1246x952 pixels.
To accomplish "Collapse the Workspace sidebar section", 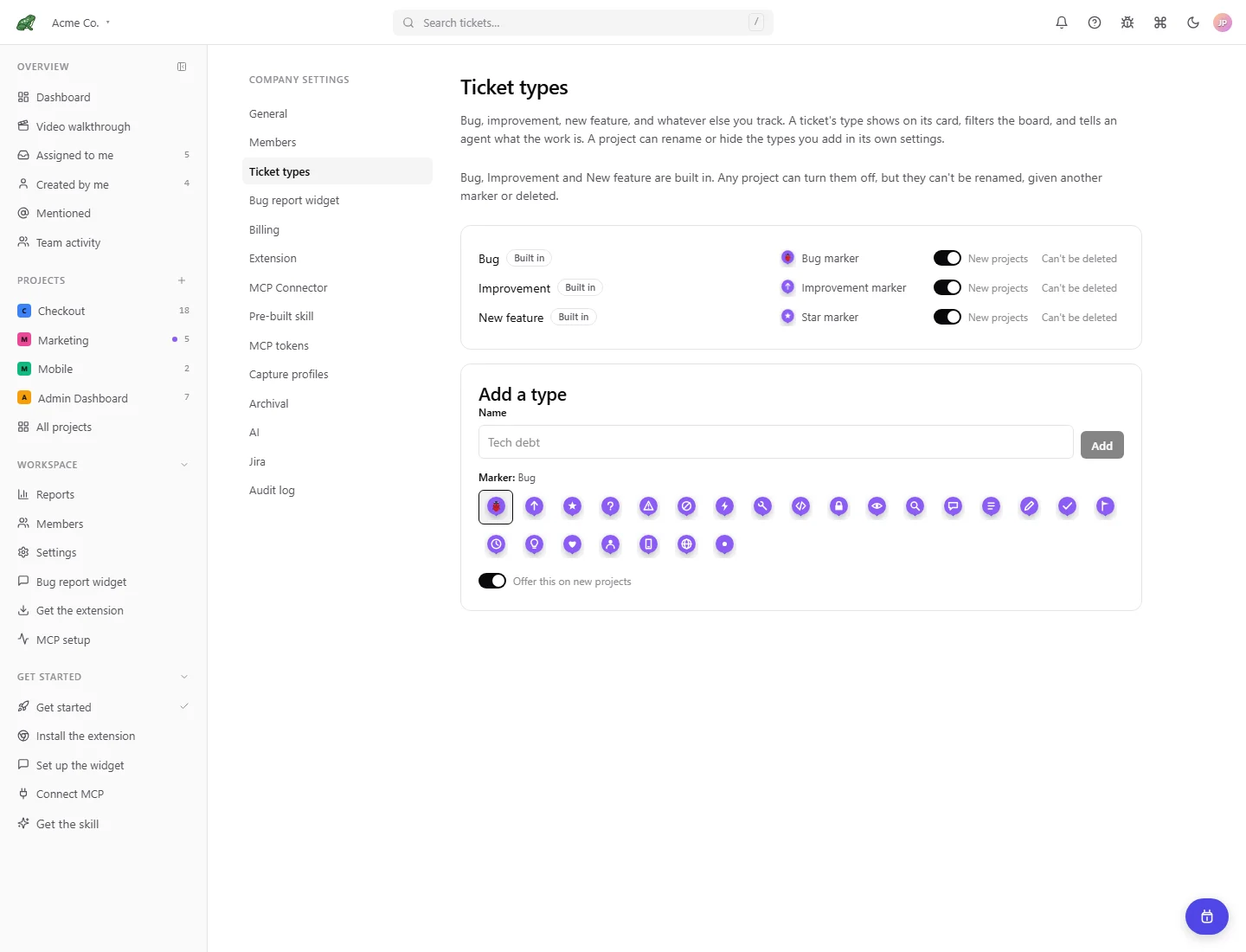I will tap(183, 465).
